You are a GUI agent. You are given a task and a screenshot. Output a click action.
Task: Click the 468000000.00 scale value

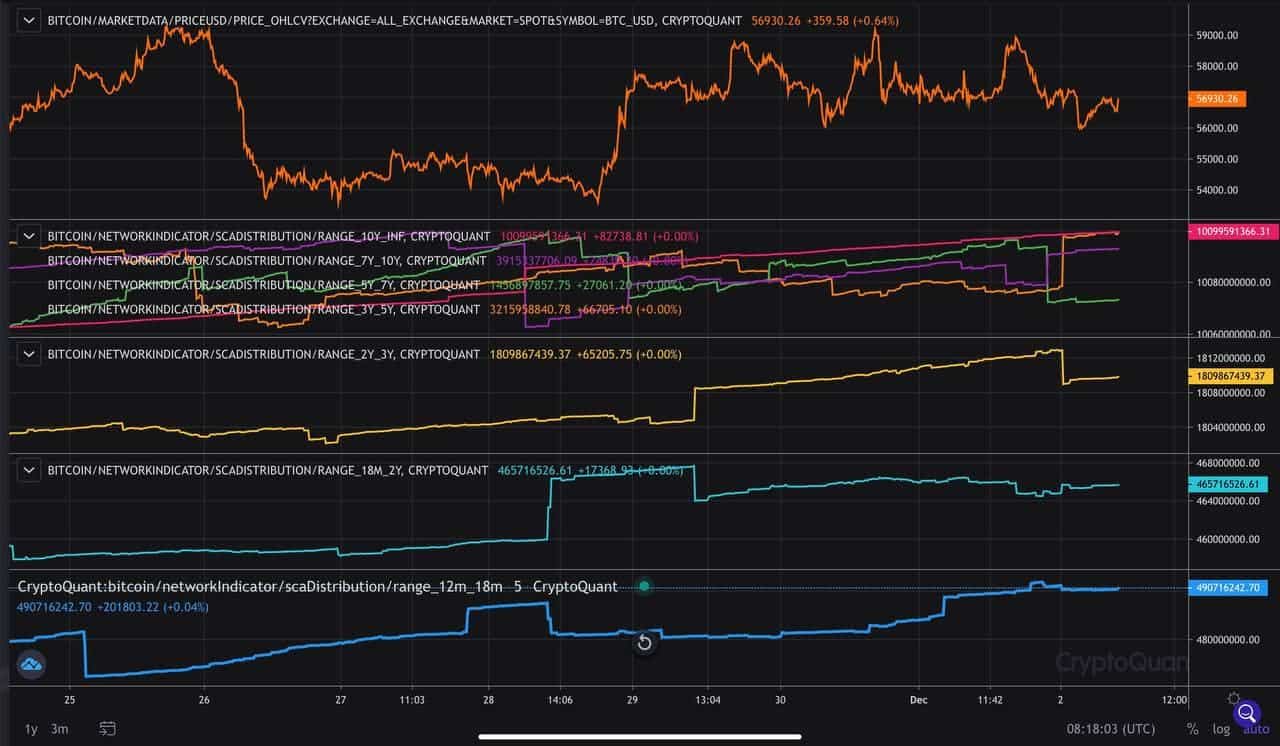1227,464
